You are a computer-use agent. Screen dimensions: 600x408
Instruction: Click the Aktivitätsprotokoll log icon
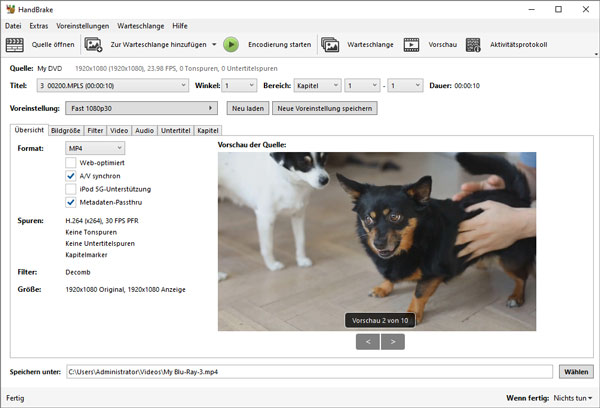pos(473,45)
